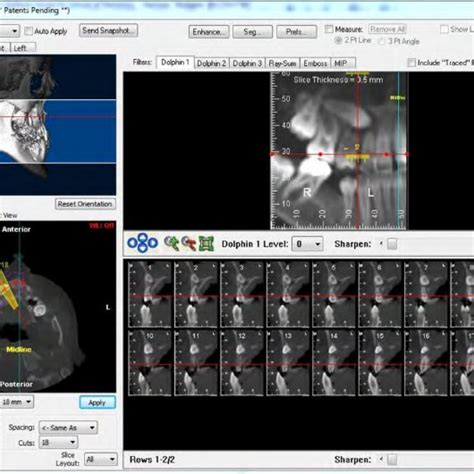The image size is (474, 474).
Task: Open the Dolphin 1 Level dropdown
Action: point(307,244)
